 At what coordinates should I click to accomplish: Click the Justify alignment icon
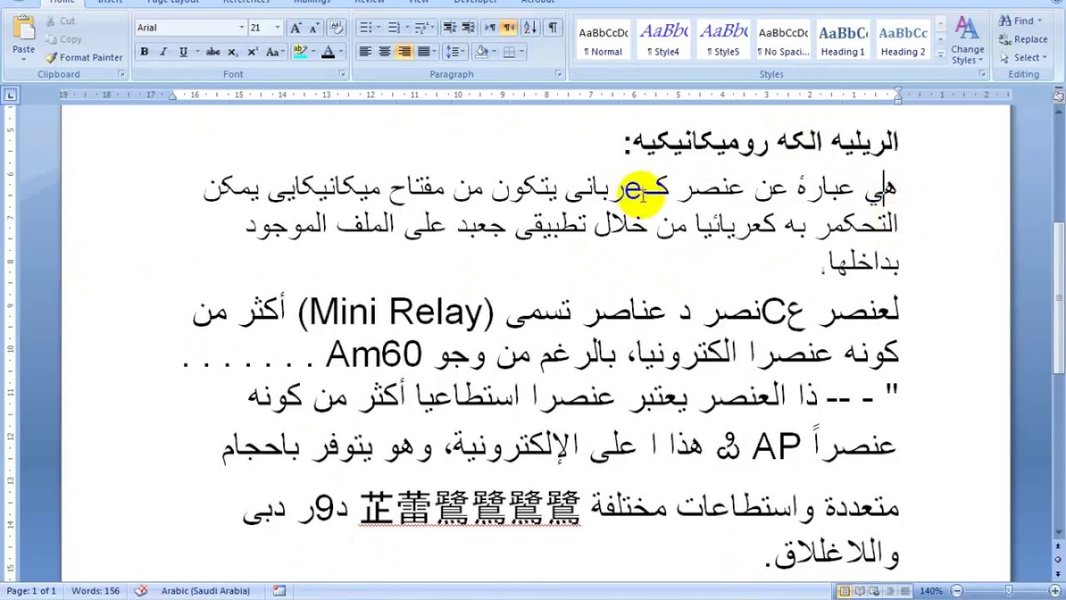point(424,52)
